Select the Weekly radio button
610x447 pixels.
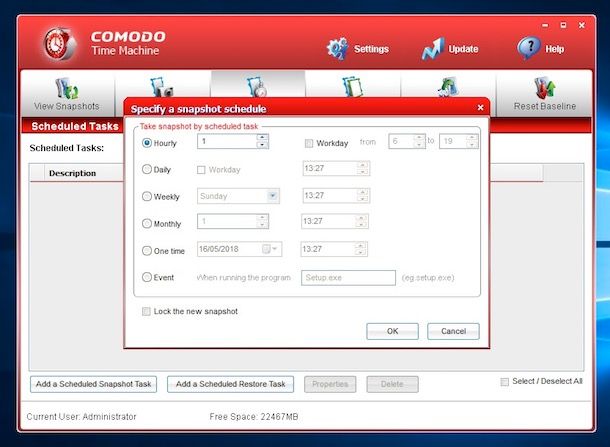(x=147, y=196)
